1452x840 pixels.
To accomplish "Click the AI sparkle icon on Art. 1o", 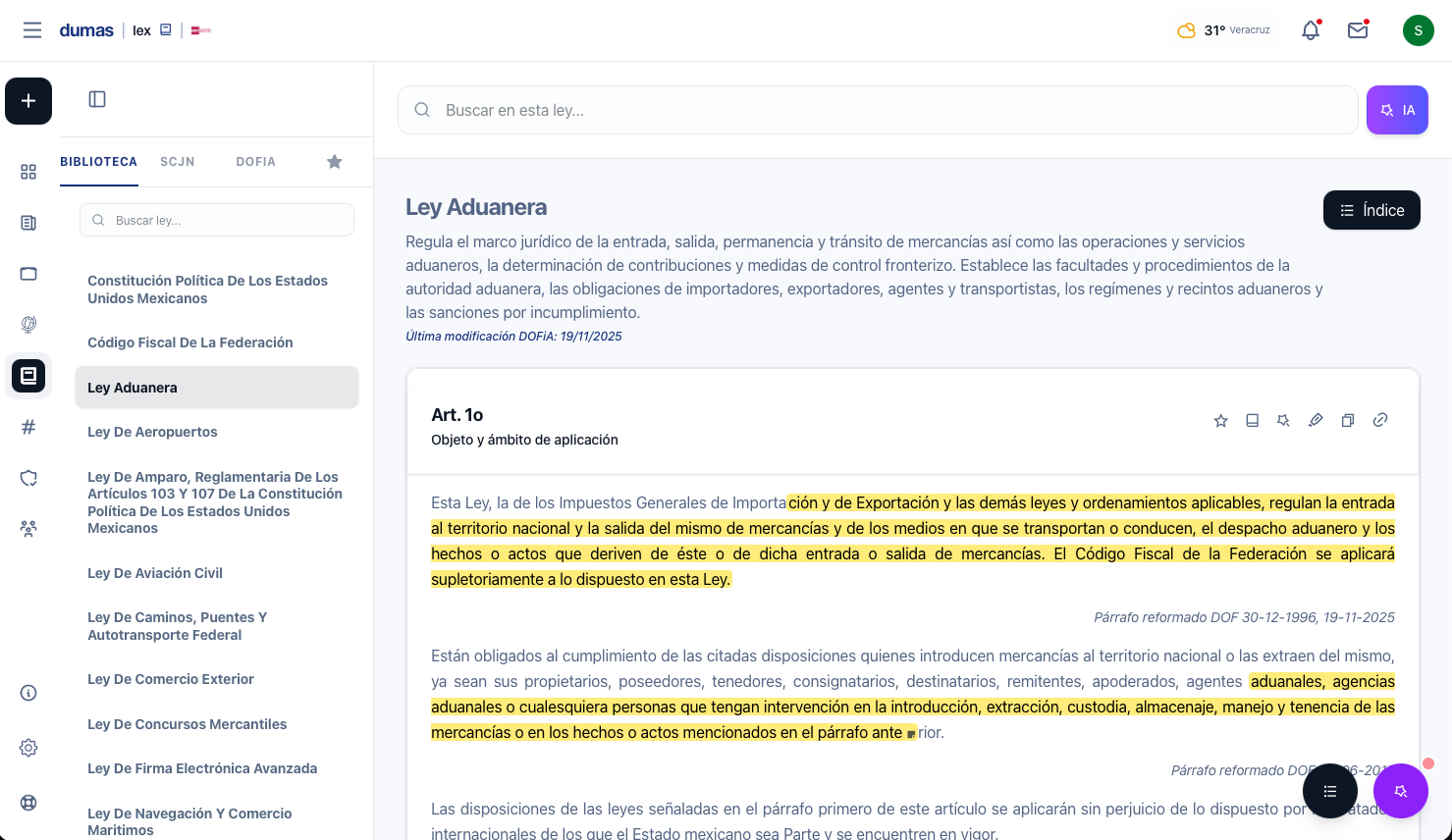I will pyautogui.click(x=1283, y=420).
